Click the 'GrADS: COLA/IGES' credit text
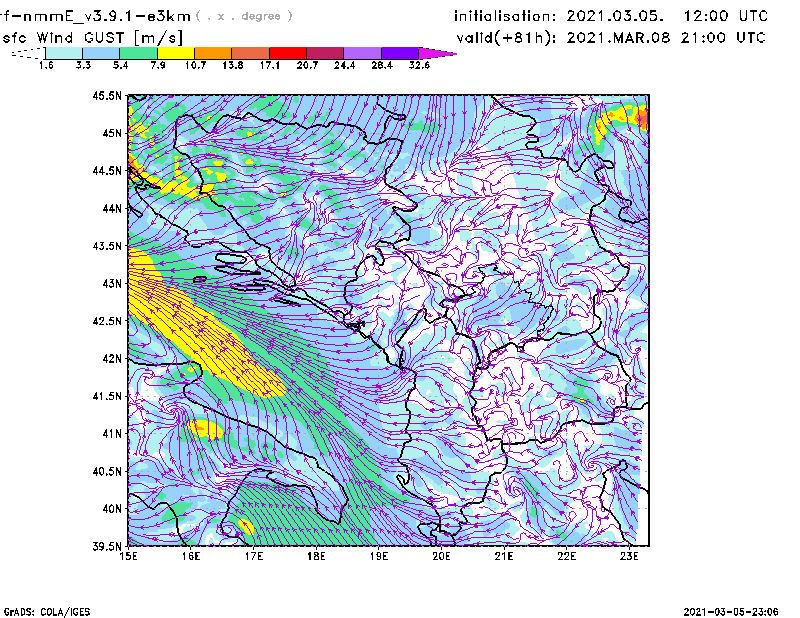Screen dimensions: 800x618 coord(47,612)
